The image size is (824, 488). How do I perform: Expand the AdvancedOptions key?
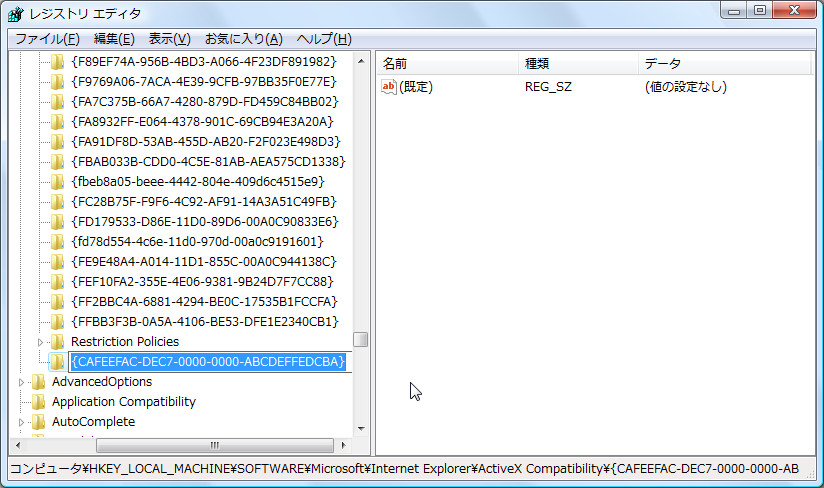click(21, 382)
